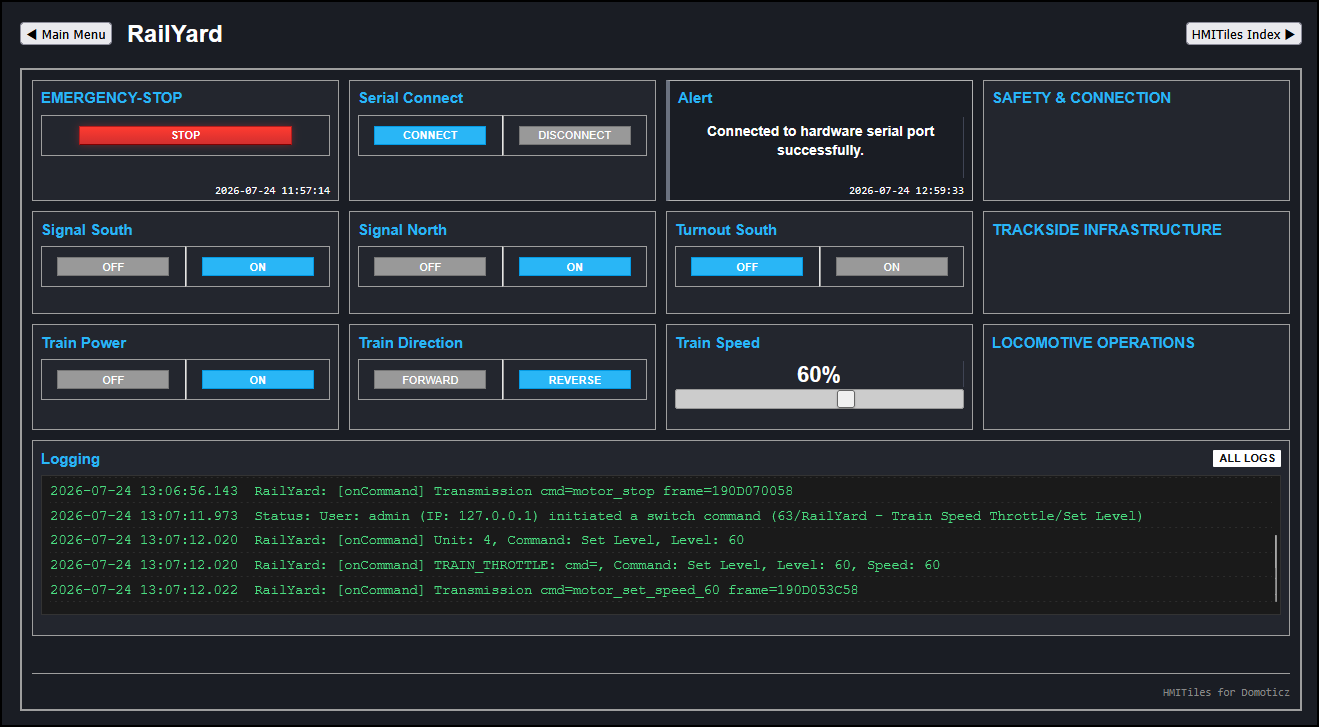Screen dimensions: 1319x727
Task: Click the Alert timestamp 12:59:33
Action: [x=906, y=190]
